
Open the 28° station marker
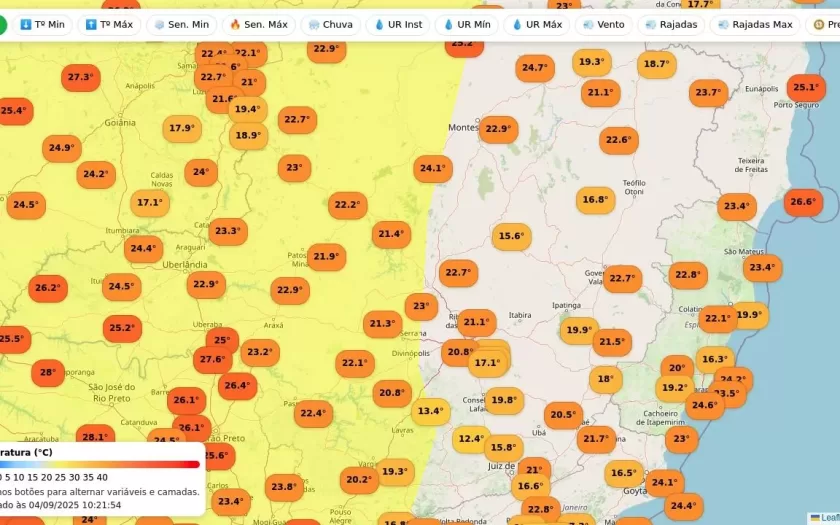(x=47, y=374)
